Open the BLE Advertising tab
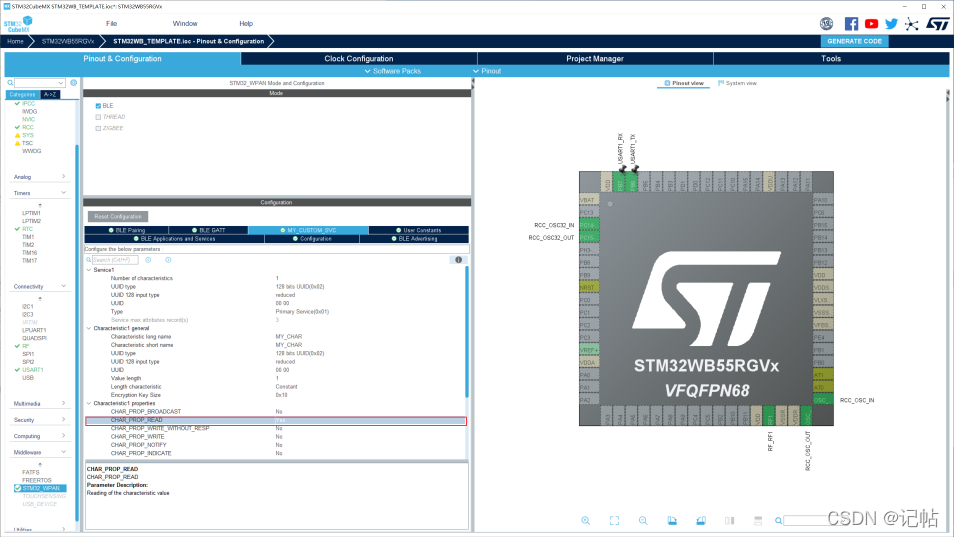 pos(414,239)
